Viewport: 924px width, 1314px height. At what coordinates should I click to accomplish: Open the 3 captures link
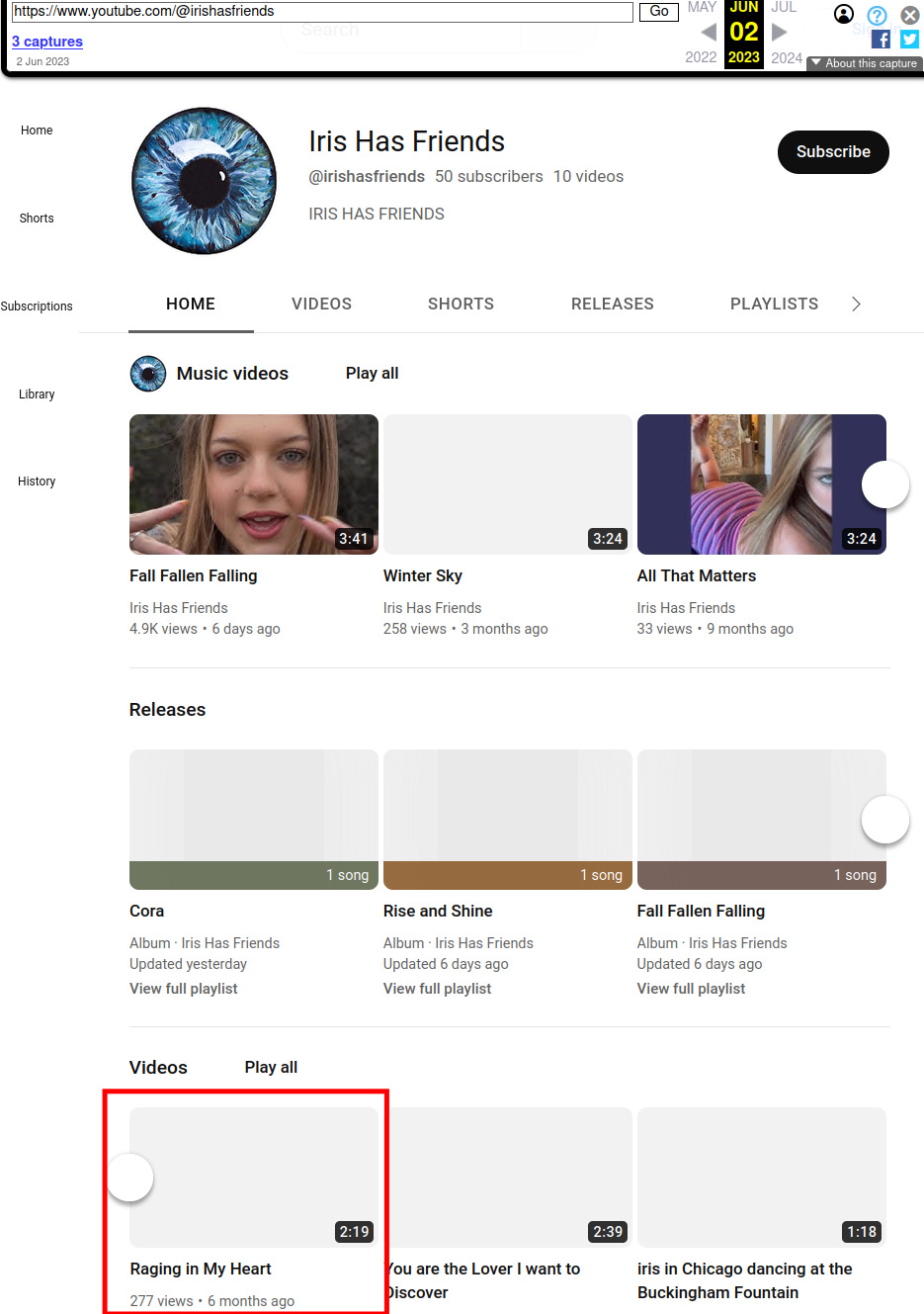tap(47, 42)
